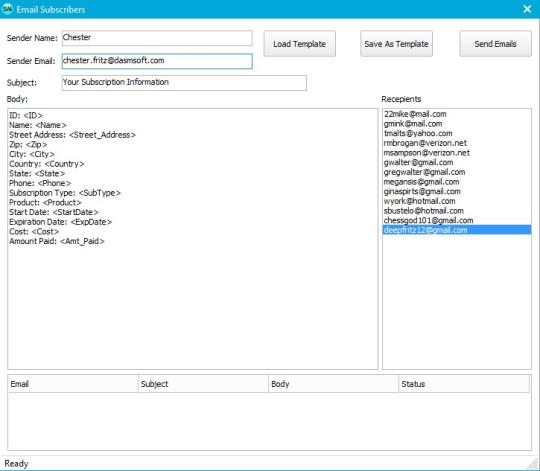
Task: Click the Subject column header
Action: click(203, 384)
